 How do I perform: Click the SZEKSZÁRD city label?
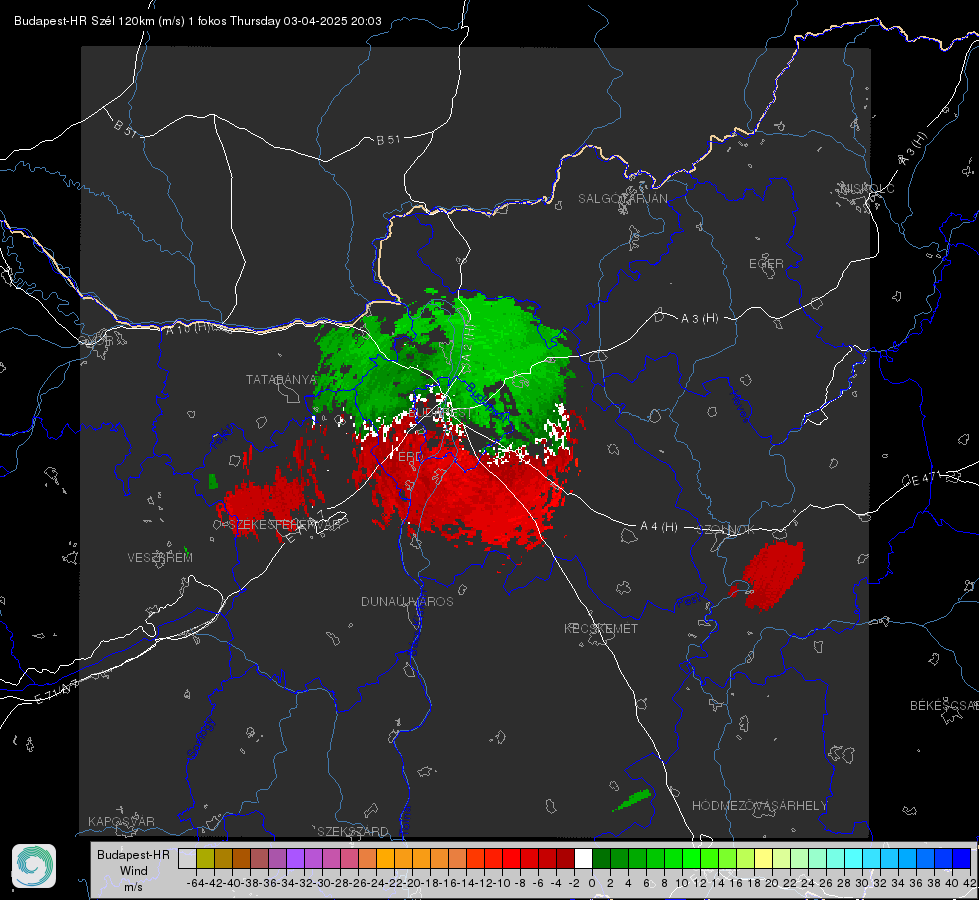tap(353, 831)
